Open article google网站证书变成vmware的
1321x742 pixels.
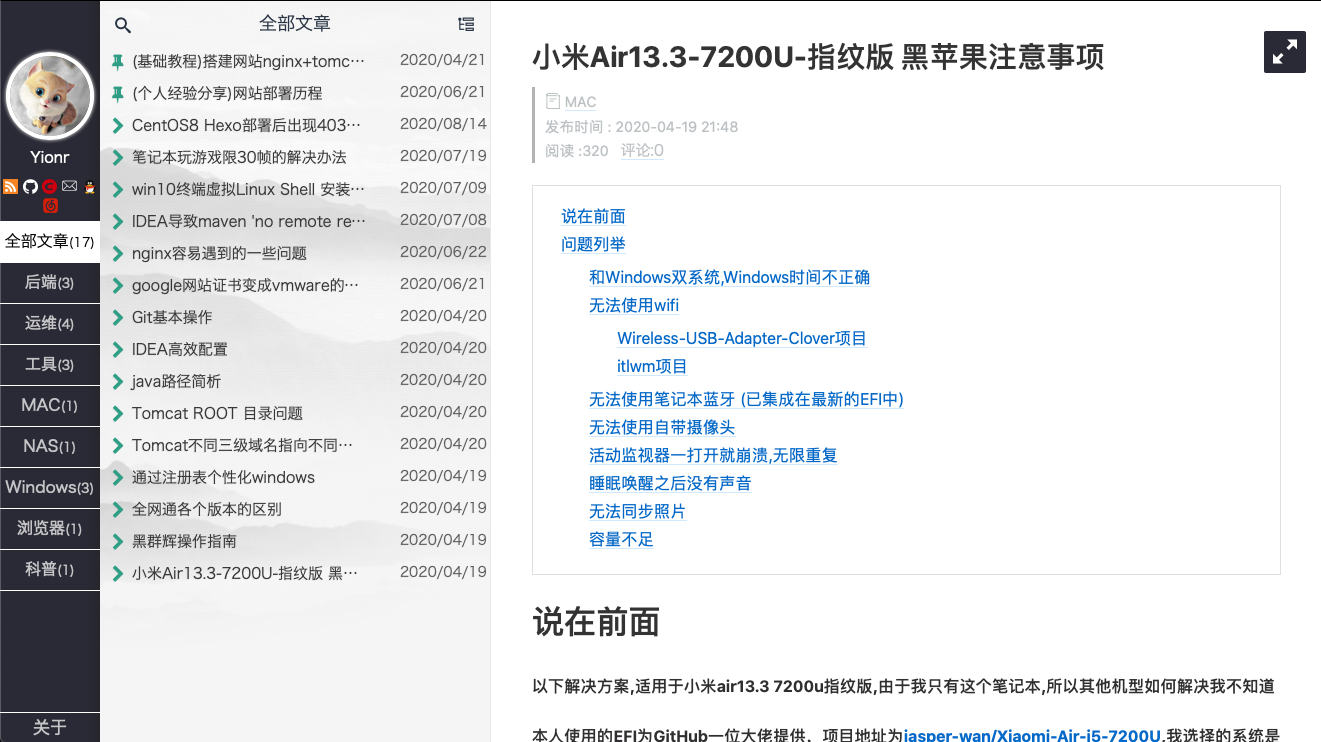point(245,285)
